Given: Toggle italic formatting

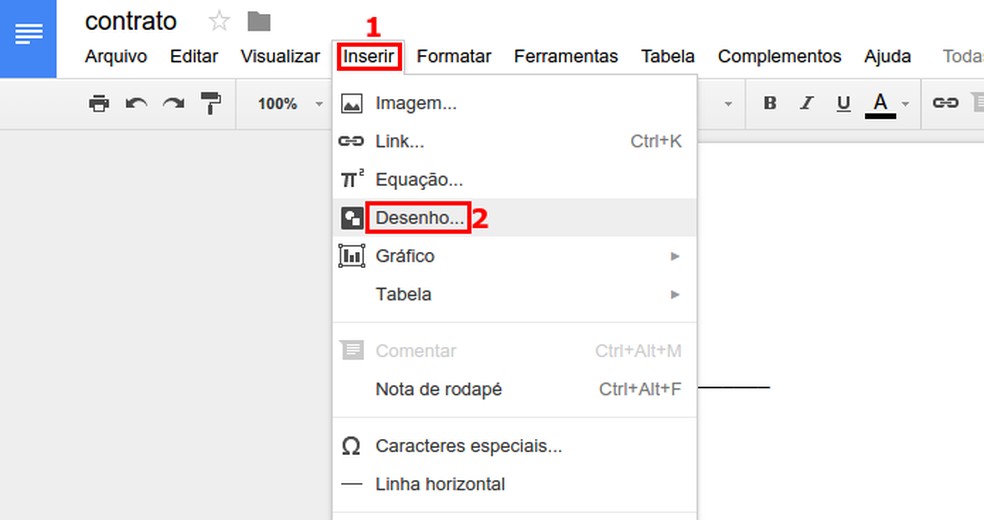Looking at the screenshot, I should tap(806, 103).
